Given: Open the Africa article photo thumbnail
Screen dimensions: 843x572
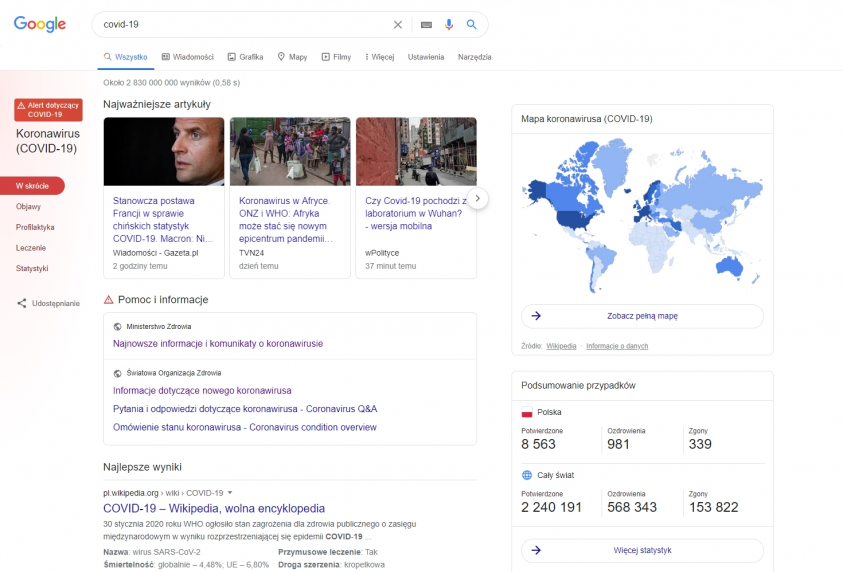Looking at the screenshot, I should 290,152.
